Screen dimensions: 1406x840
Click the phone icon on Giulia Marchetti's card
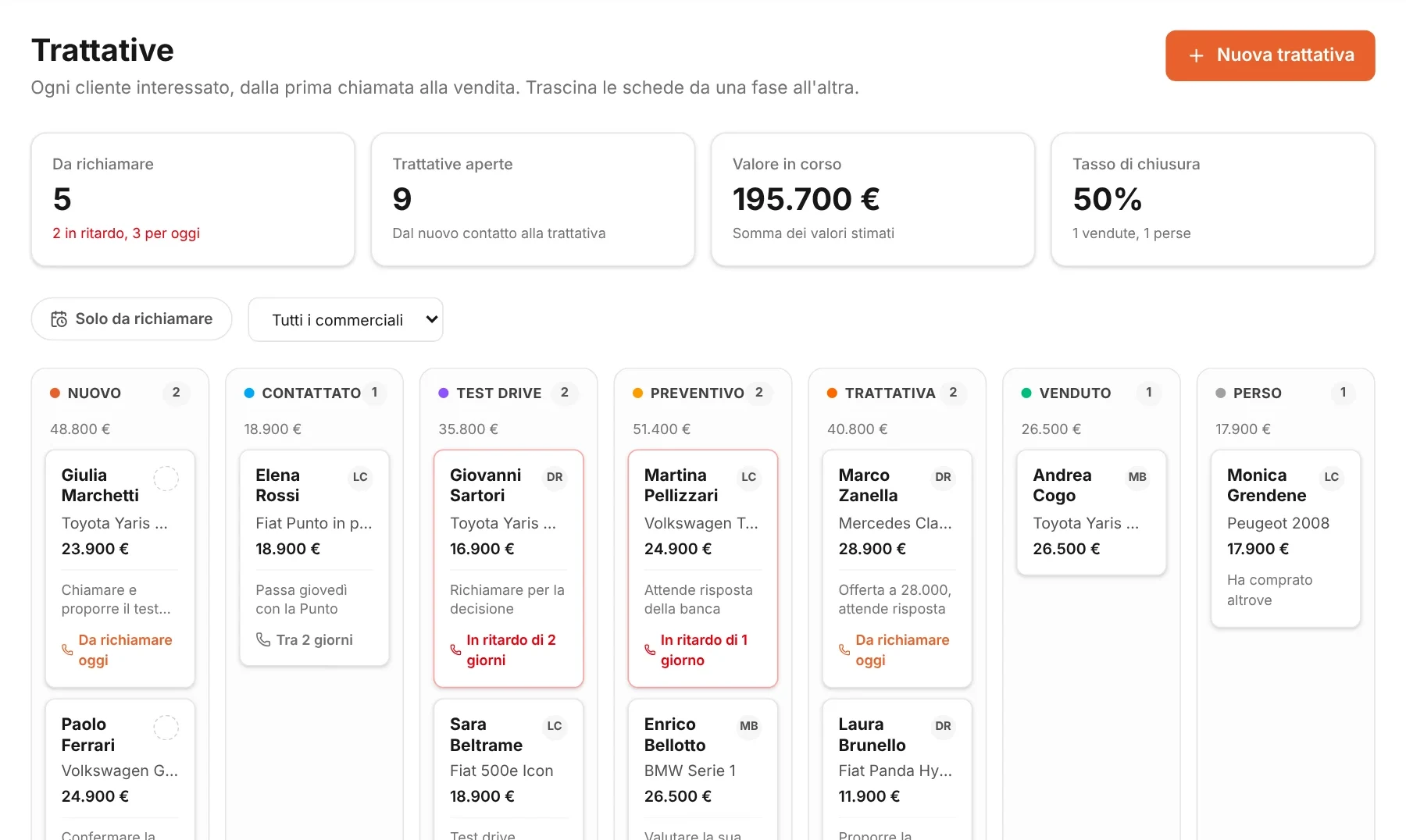67,650
